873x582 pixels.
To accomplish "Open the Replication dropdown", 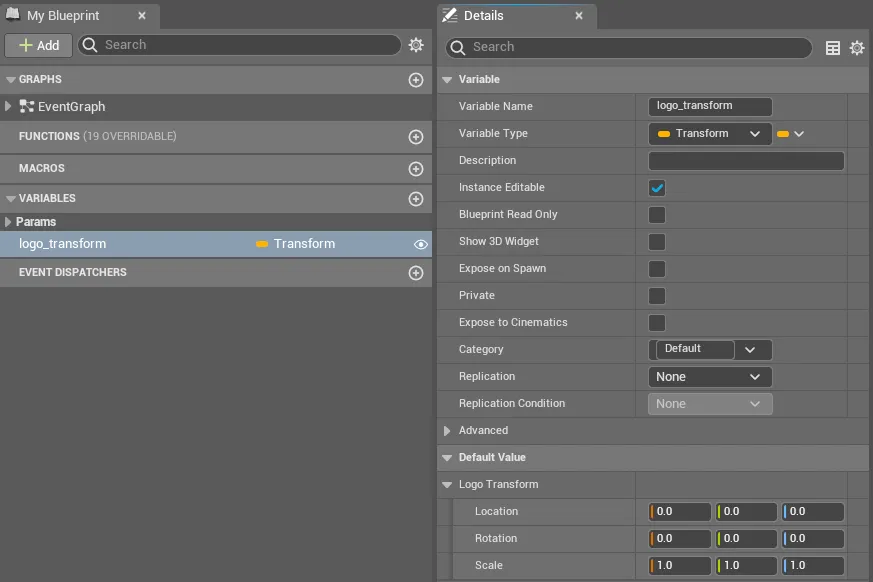I will (710, 377).
